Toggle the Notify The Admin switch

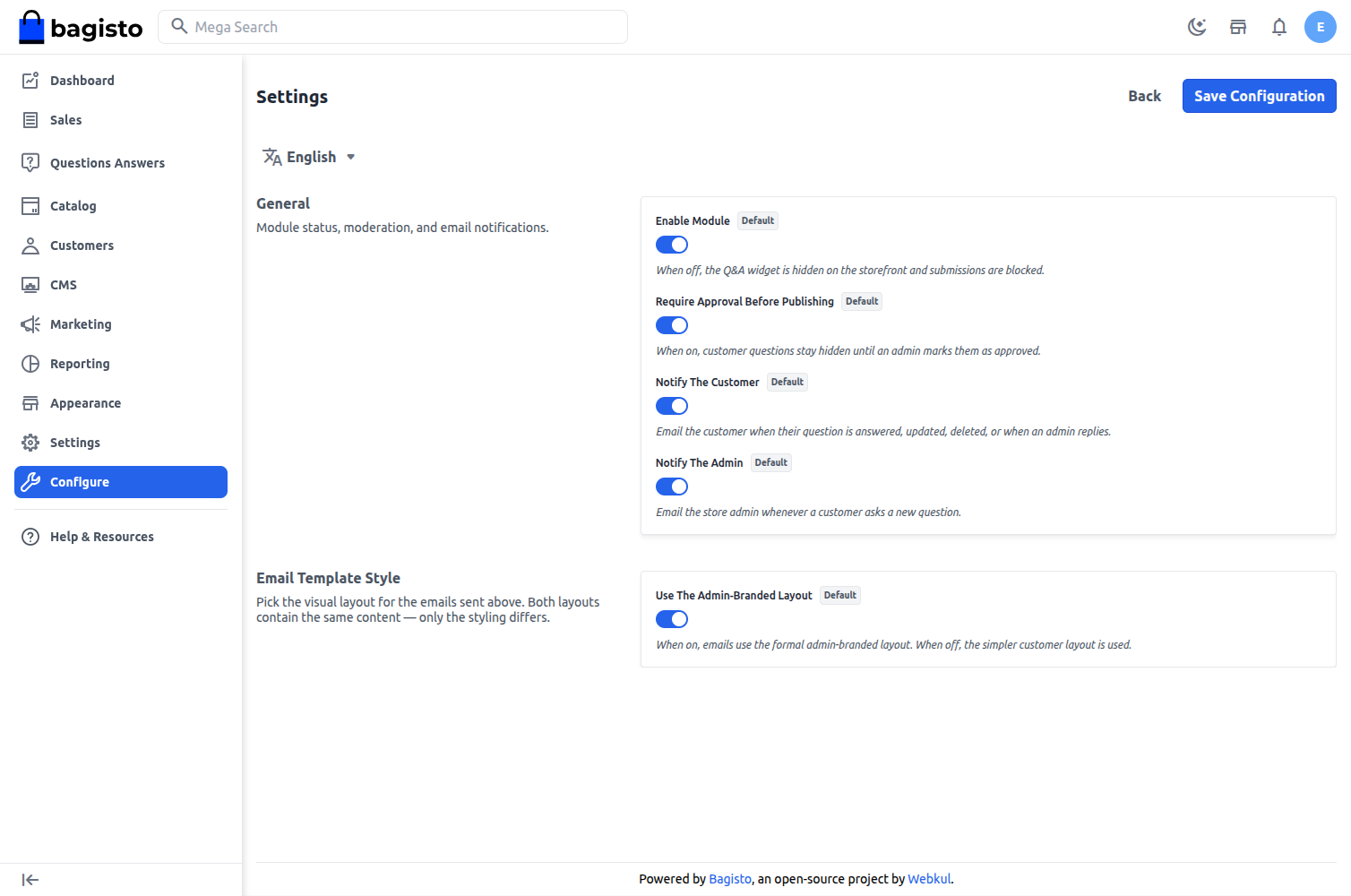tap(672, 487)
